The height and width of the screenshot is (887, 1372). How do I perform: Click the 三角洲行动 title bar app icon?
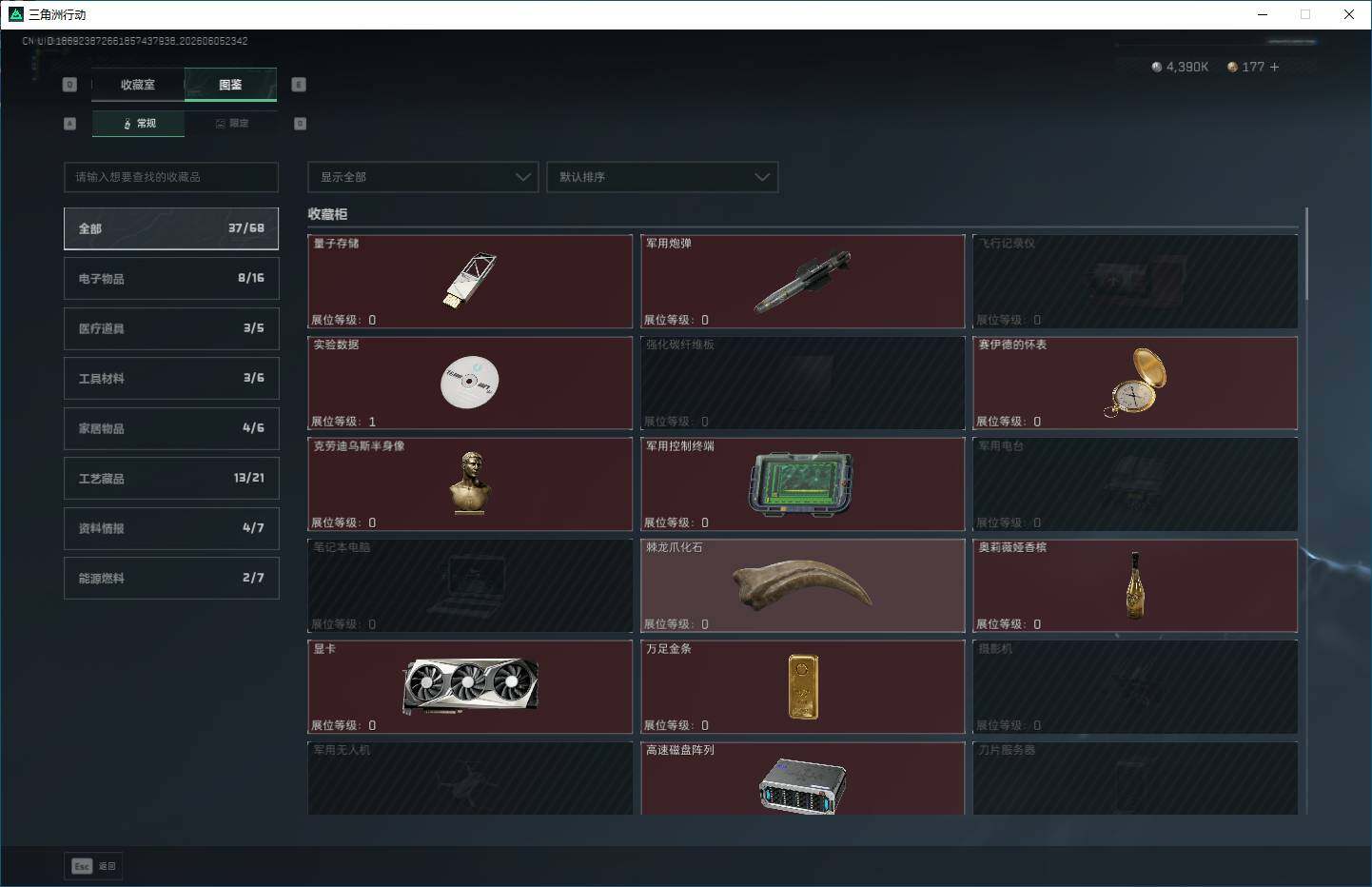tap(15, 14)
